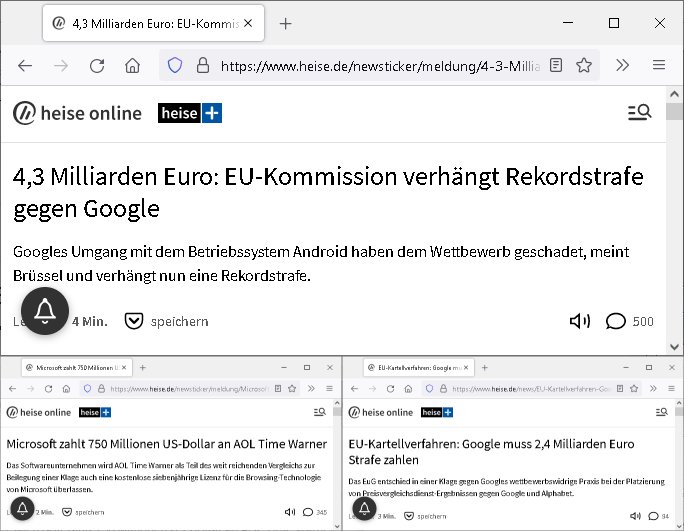Go back in the Microsoft article window
Screen dimensions: 684x531
(12, 389)
